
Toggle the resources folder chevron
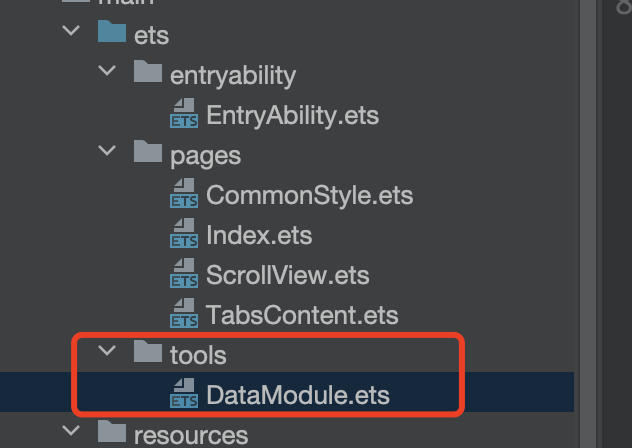coord(71,434)
